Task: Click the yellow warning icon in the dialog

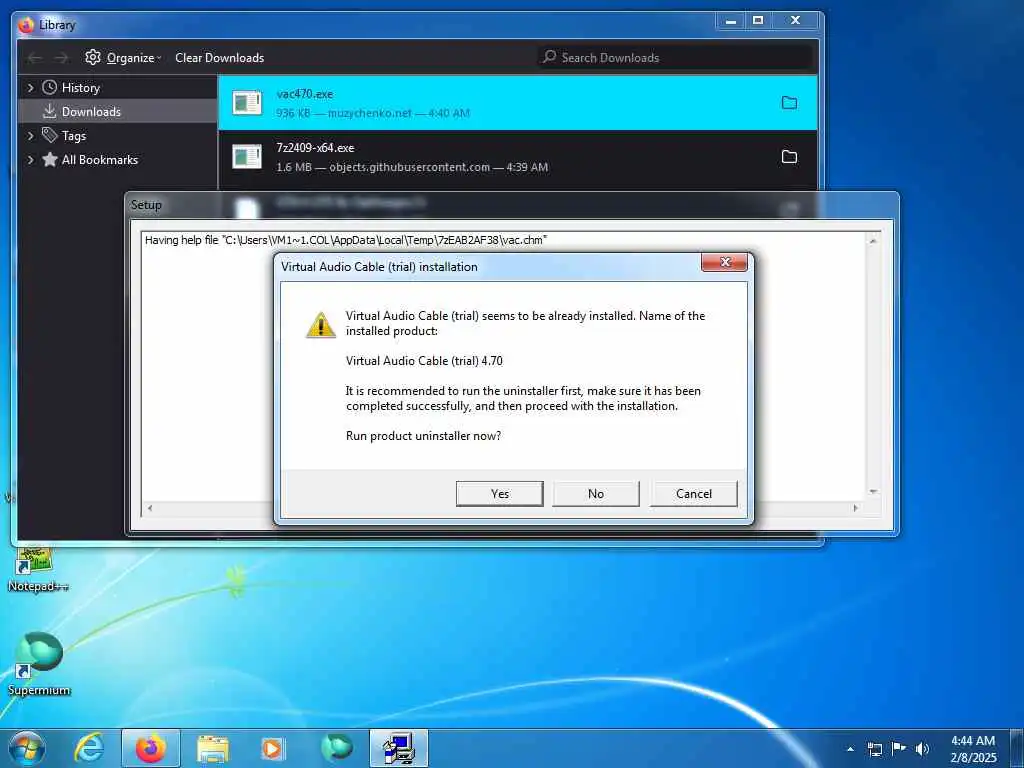Action: click(x=321, y=325)
